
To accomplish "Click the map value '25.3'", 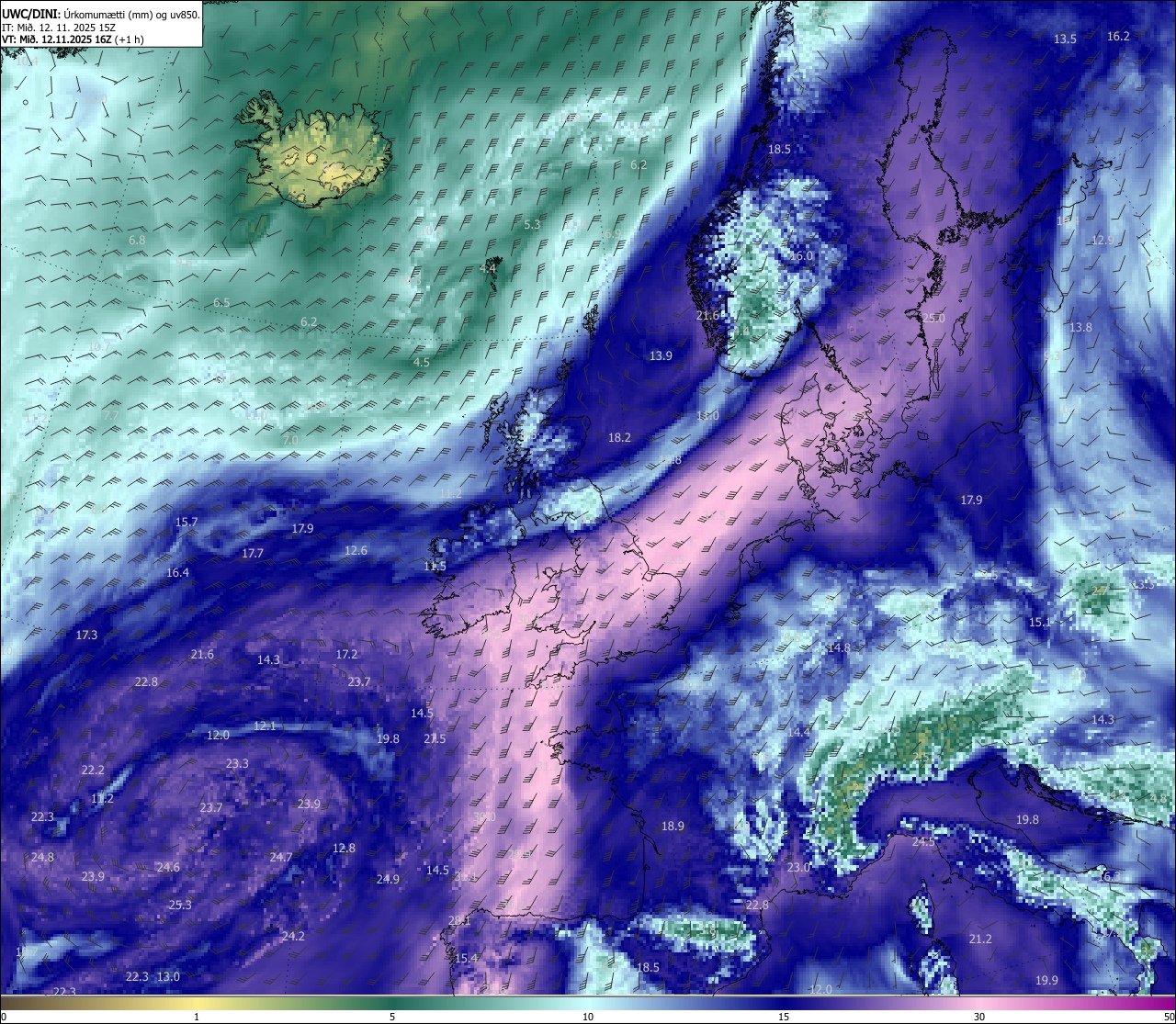I will click(180, 906).
